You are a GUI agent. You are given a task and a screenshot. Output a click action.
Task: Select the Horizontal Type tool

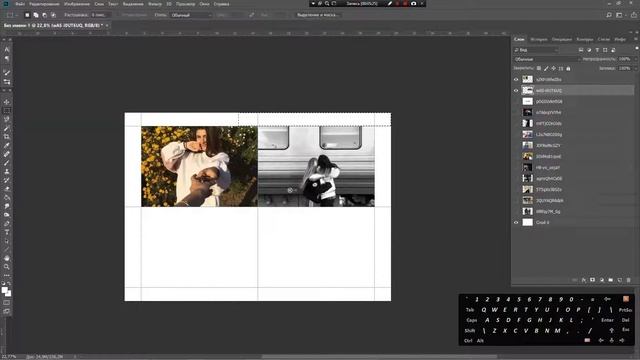pyautogui.click(x=7, y=232)
